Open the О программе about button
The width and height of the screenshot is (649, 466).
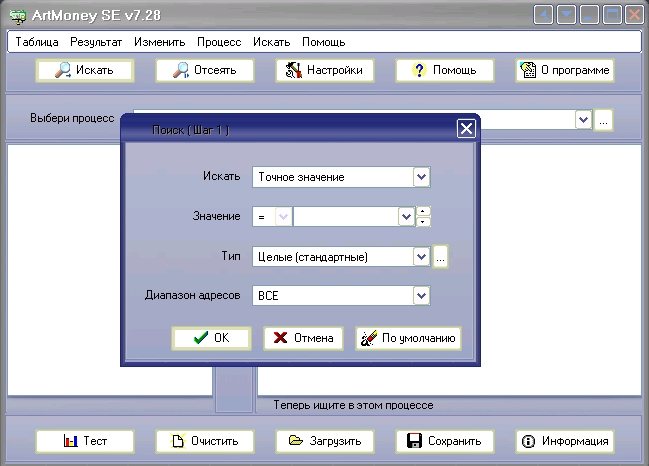pyautogui.click(x=565, y=70)
